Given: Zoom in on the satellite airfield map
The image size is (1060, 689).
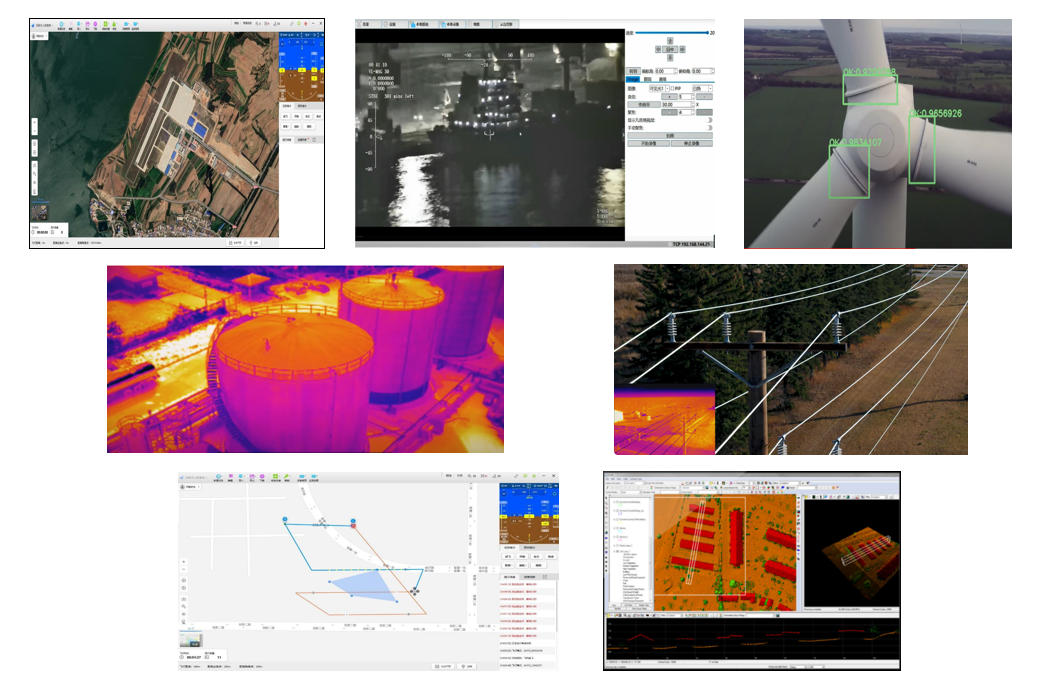Looking at the screenshot, I should [x=36, y=124].
